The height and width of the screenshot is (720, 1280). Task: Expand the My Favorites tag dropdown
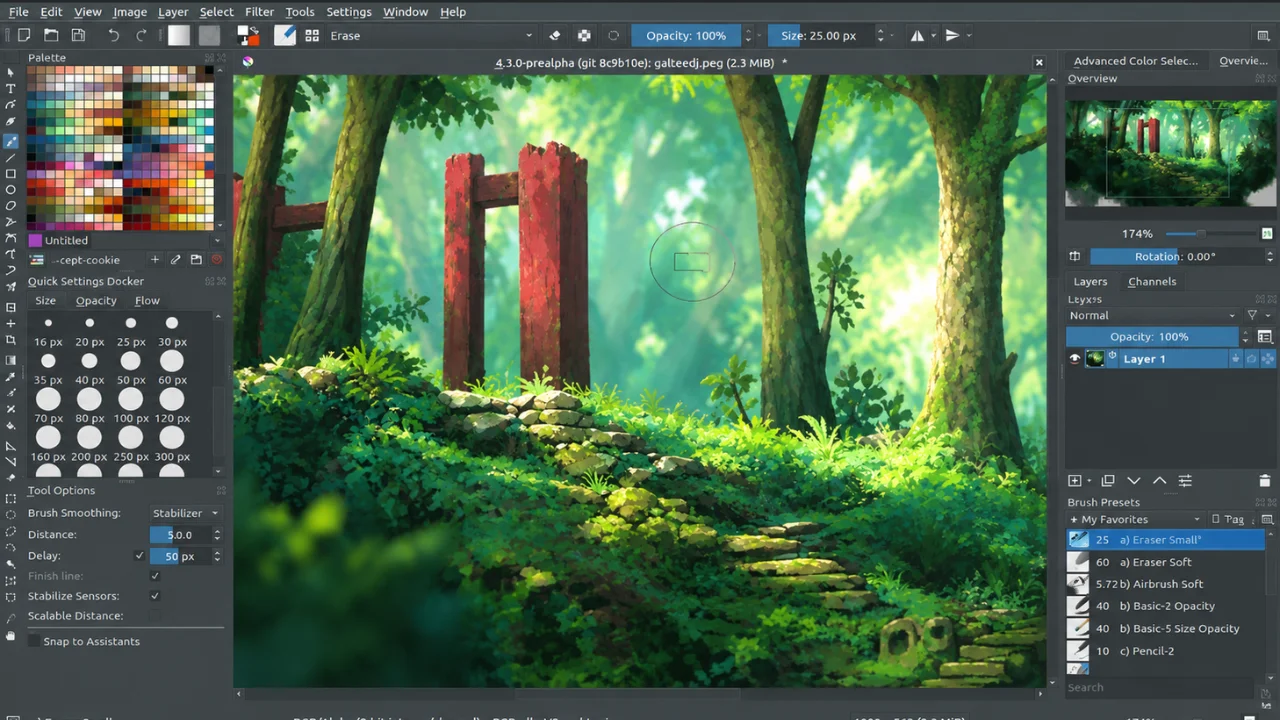point(1134,520)
